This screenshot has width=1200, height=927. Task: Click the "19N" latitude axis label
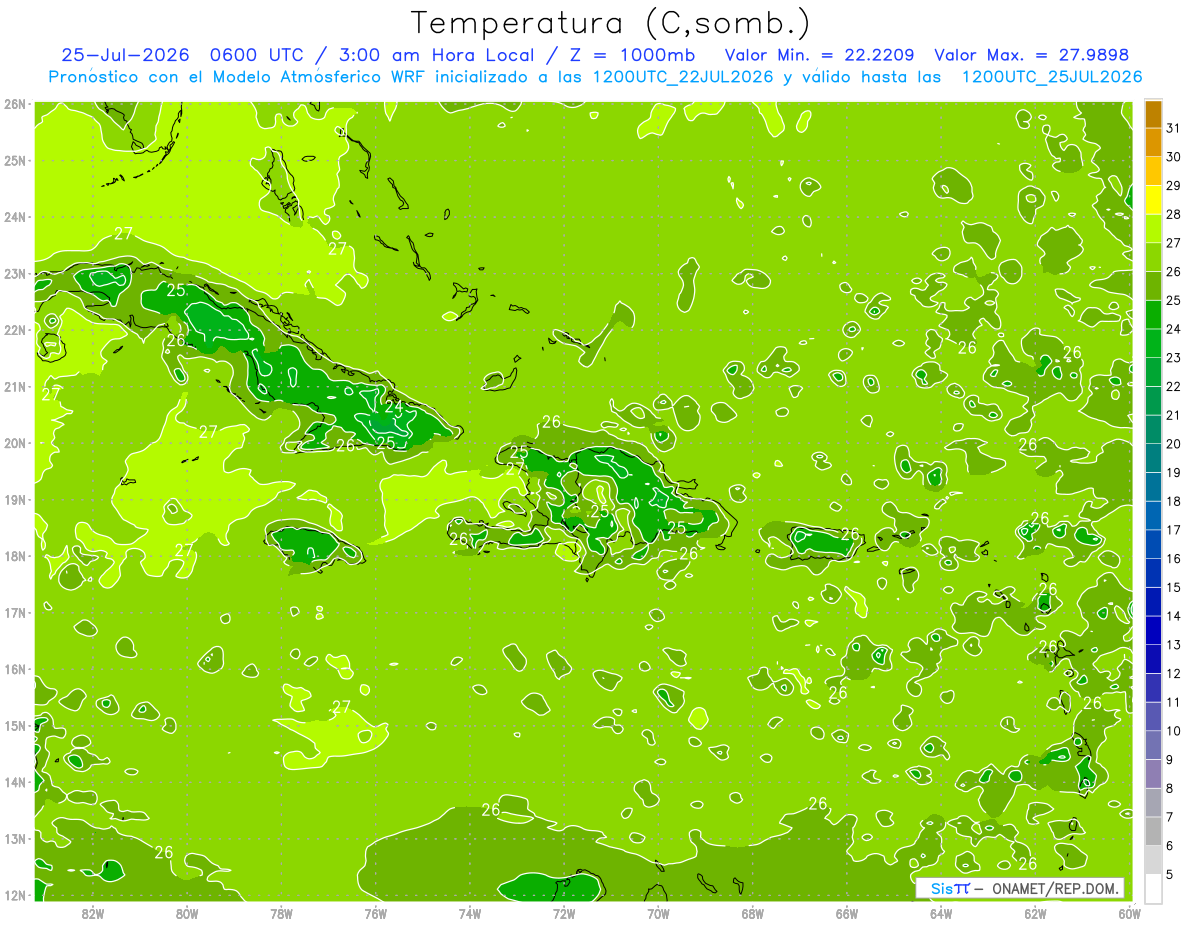tap(14, 499)
